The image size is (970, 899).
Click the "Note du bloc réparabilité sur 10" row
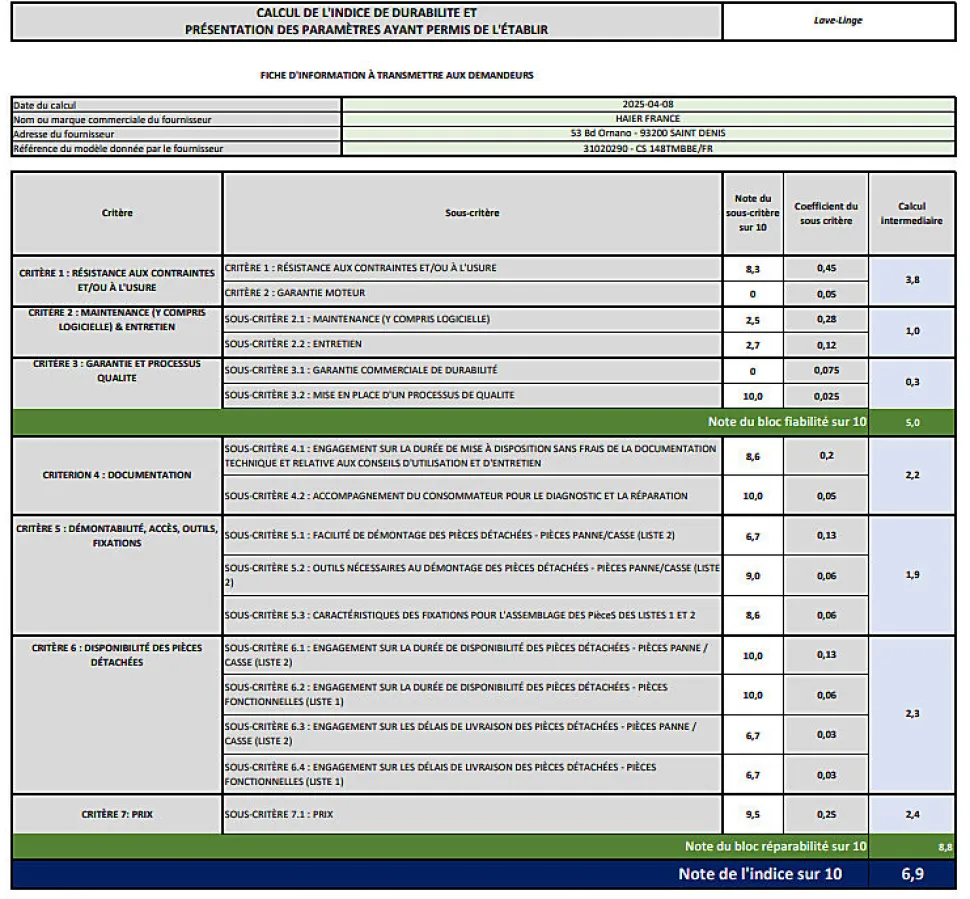click(x=775, y=847)
